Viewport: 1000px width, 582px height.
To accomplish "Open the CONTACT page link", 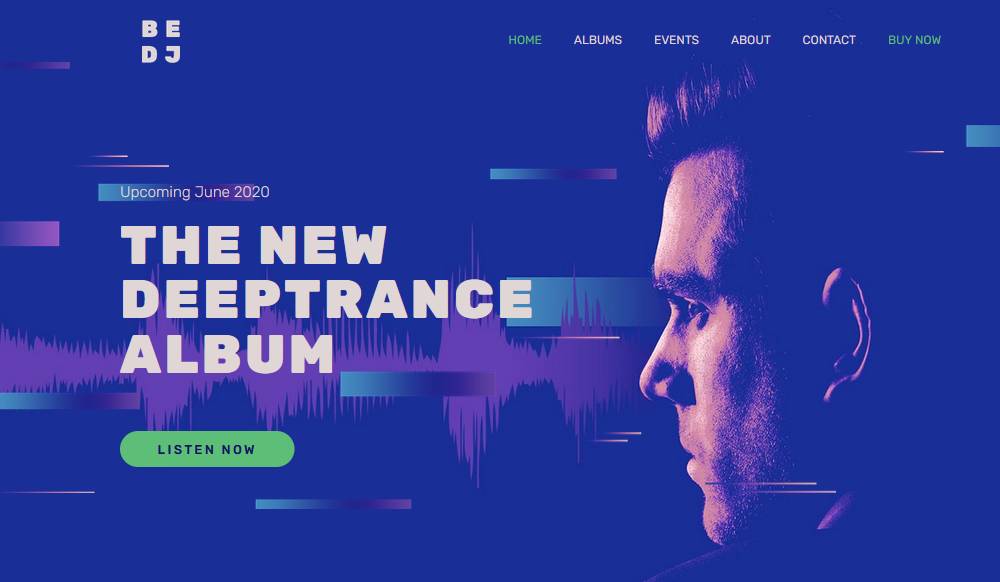I will click(x=828, y=40).
